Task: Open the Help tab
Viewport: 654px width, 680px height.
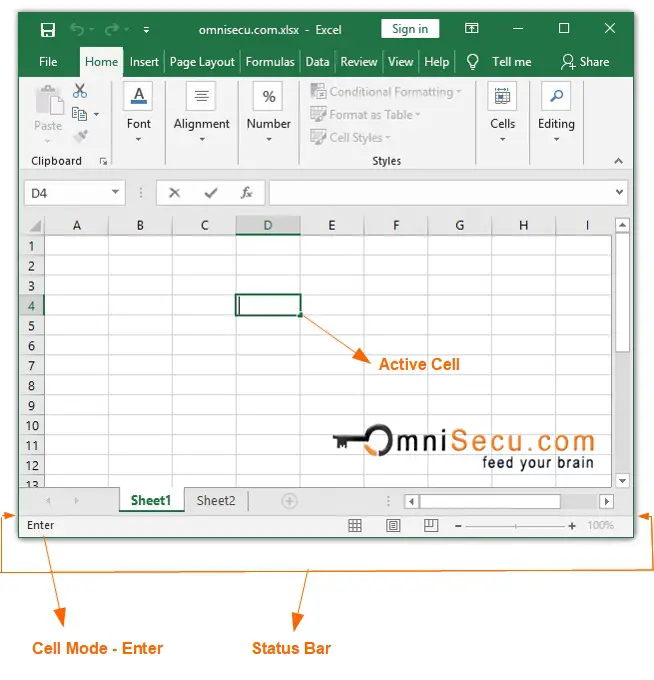Action: 436,62
